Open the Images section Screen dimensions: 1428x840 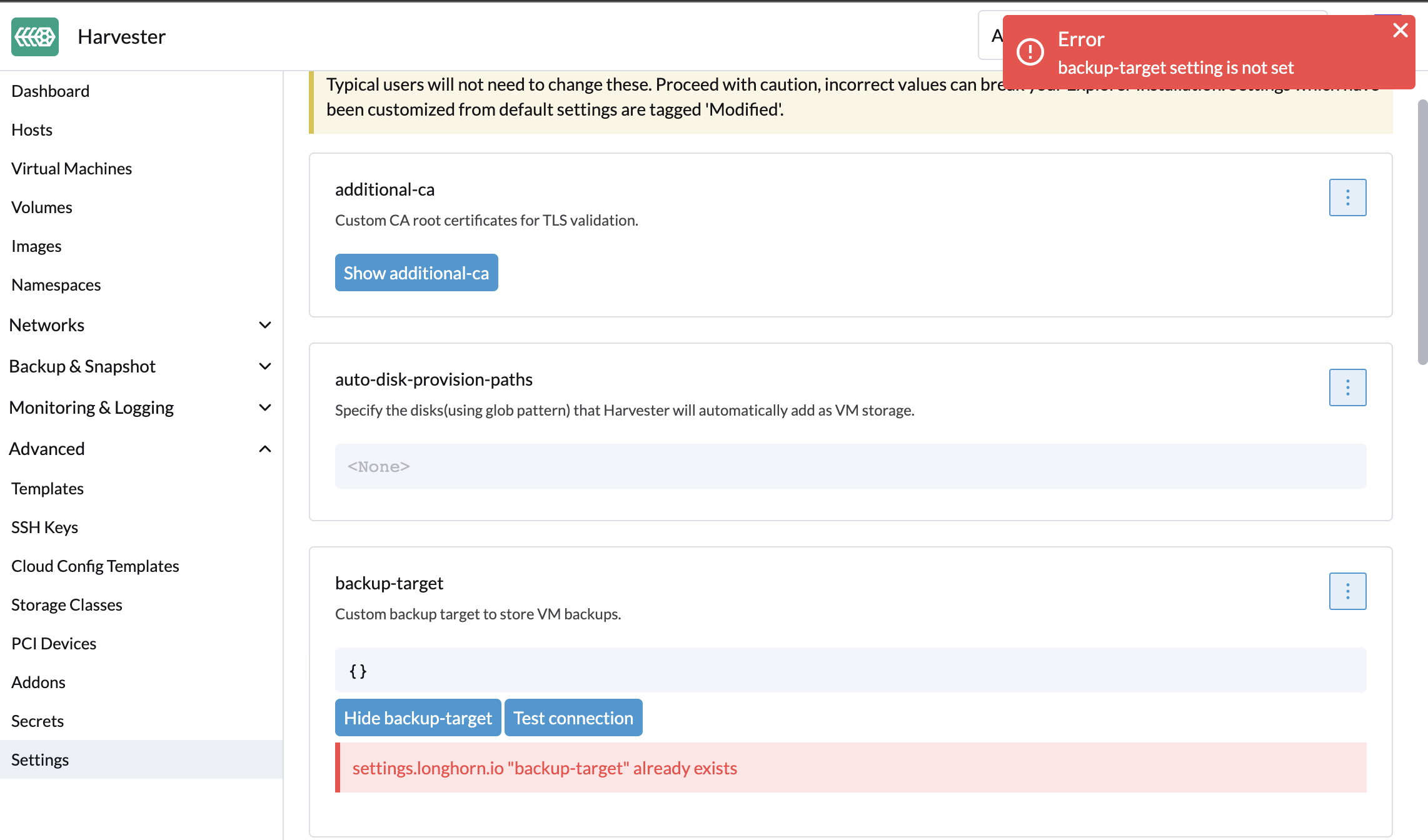(36, 246)
